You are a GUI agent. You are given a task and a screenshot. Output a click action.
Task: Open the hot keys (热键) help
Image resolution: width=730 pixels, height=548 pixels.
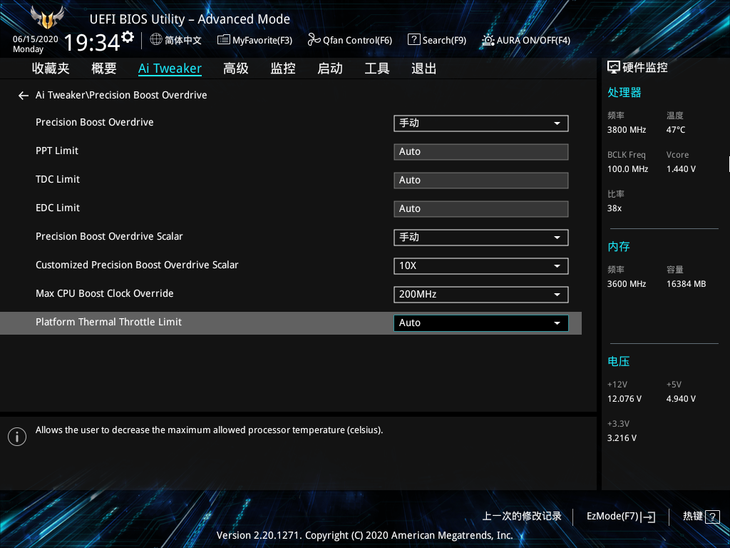pos(700,516)
